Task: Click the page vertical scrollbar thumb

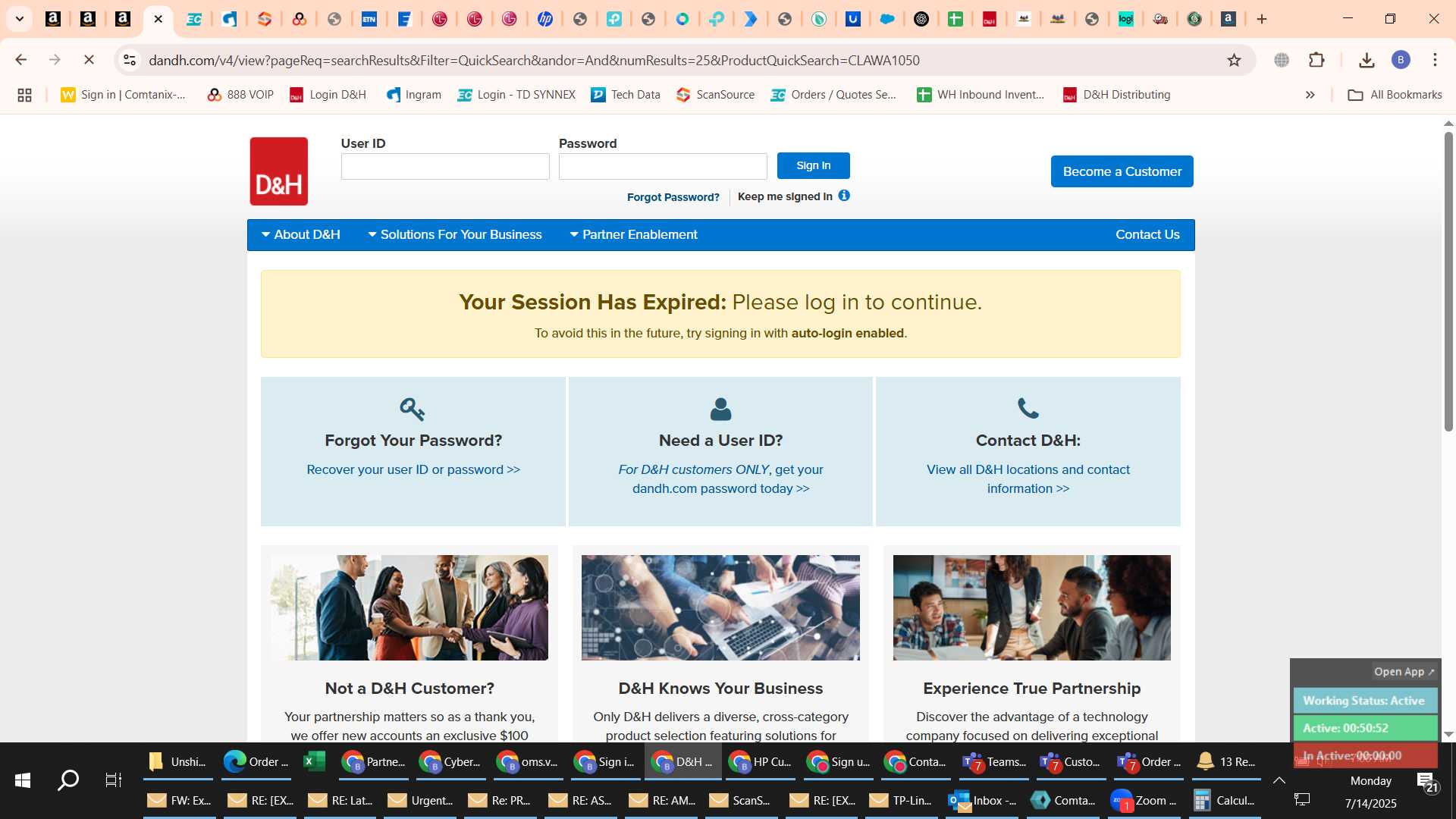Action: click(x=1448, y=281)
